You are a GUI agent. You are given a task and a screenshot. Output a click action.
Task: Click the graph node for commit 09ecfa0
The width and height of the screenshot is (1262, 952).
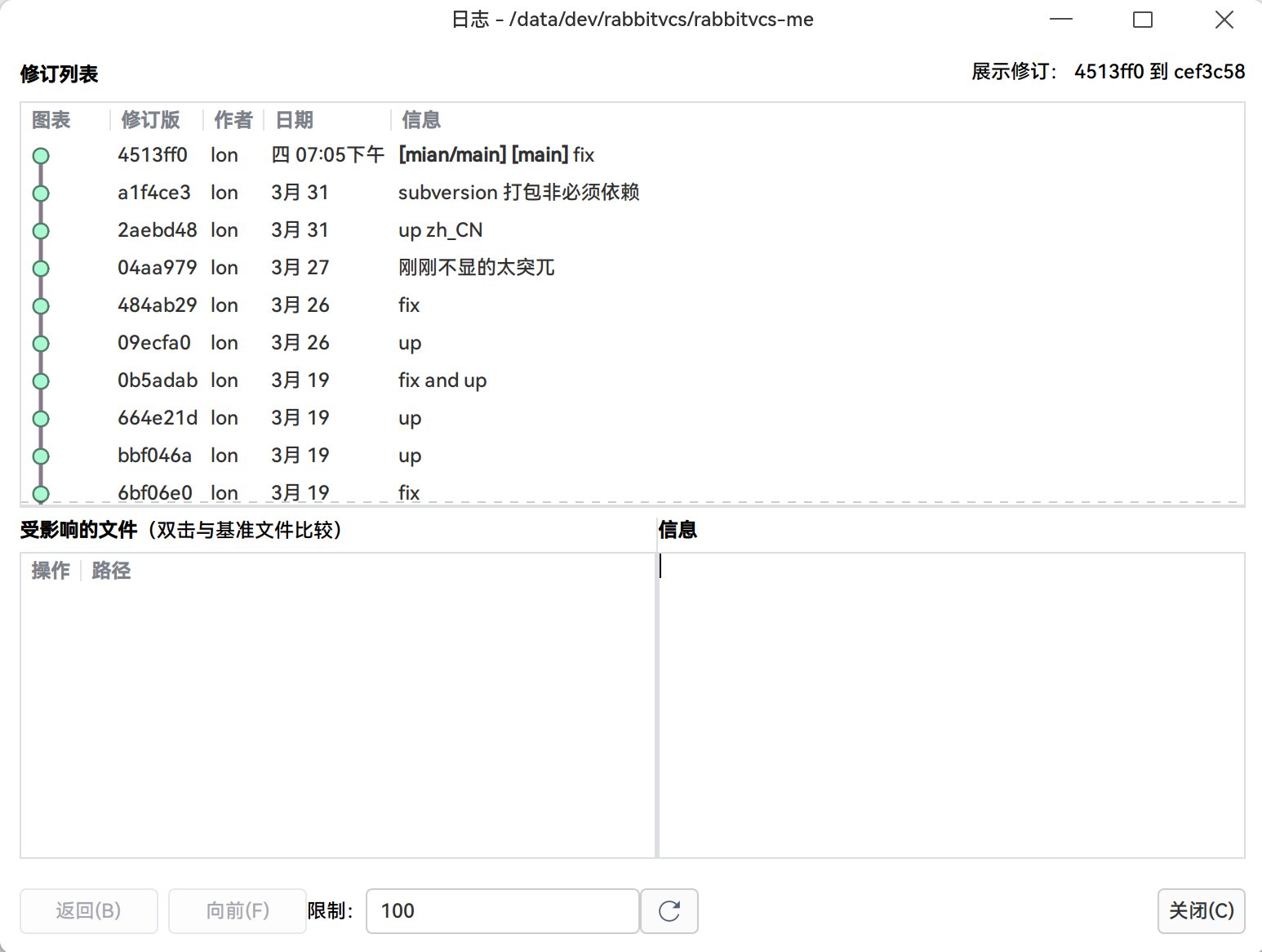pos(41,343)
